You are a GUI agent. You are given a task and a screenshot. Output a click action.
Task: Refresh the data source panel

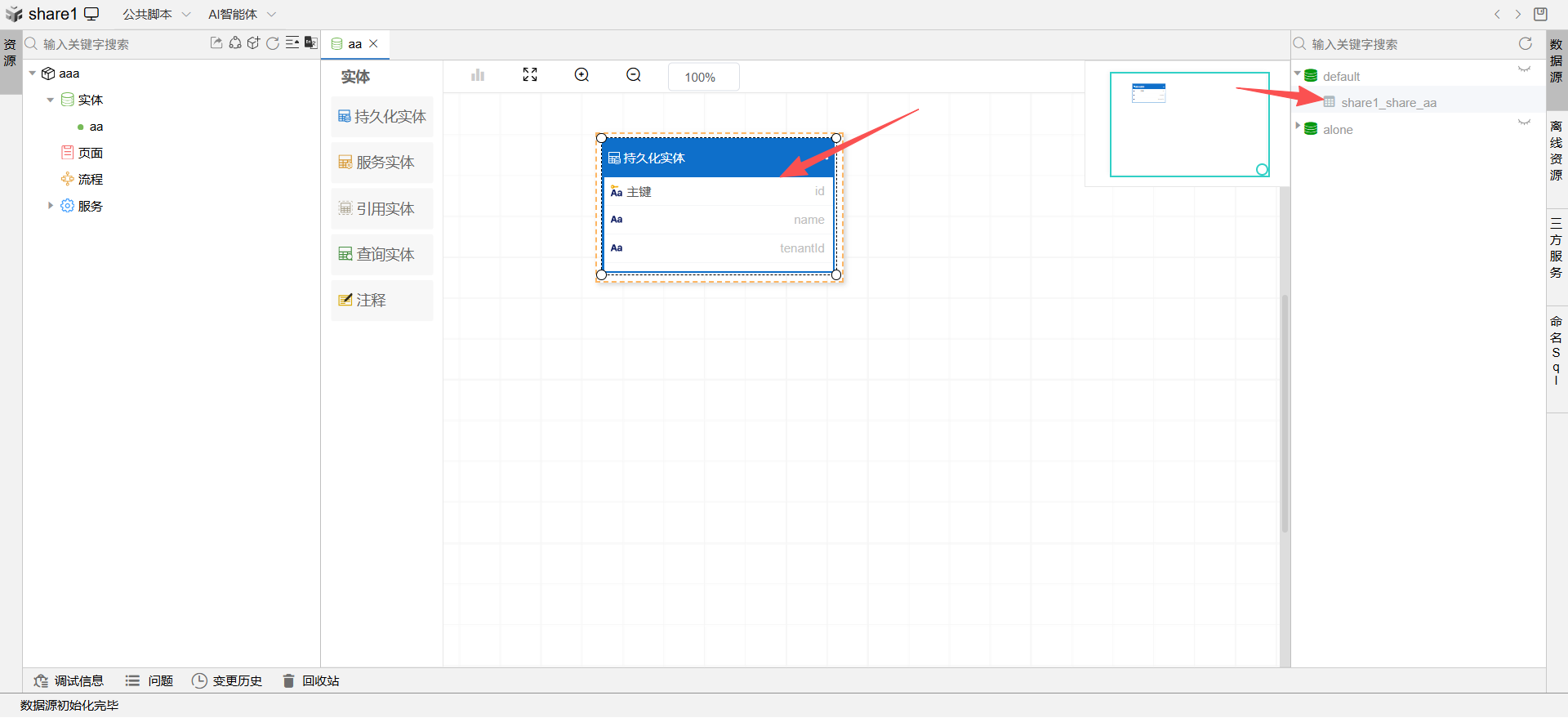point(1525,44)
